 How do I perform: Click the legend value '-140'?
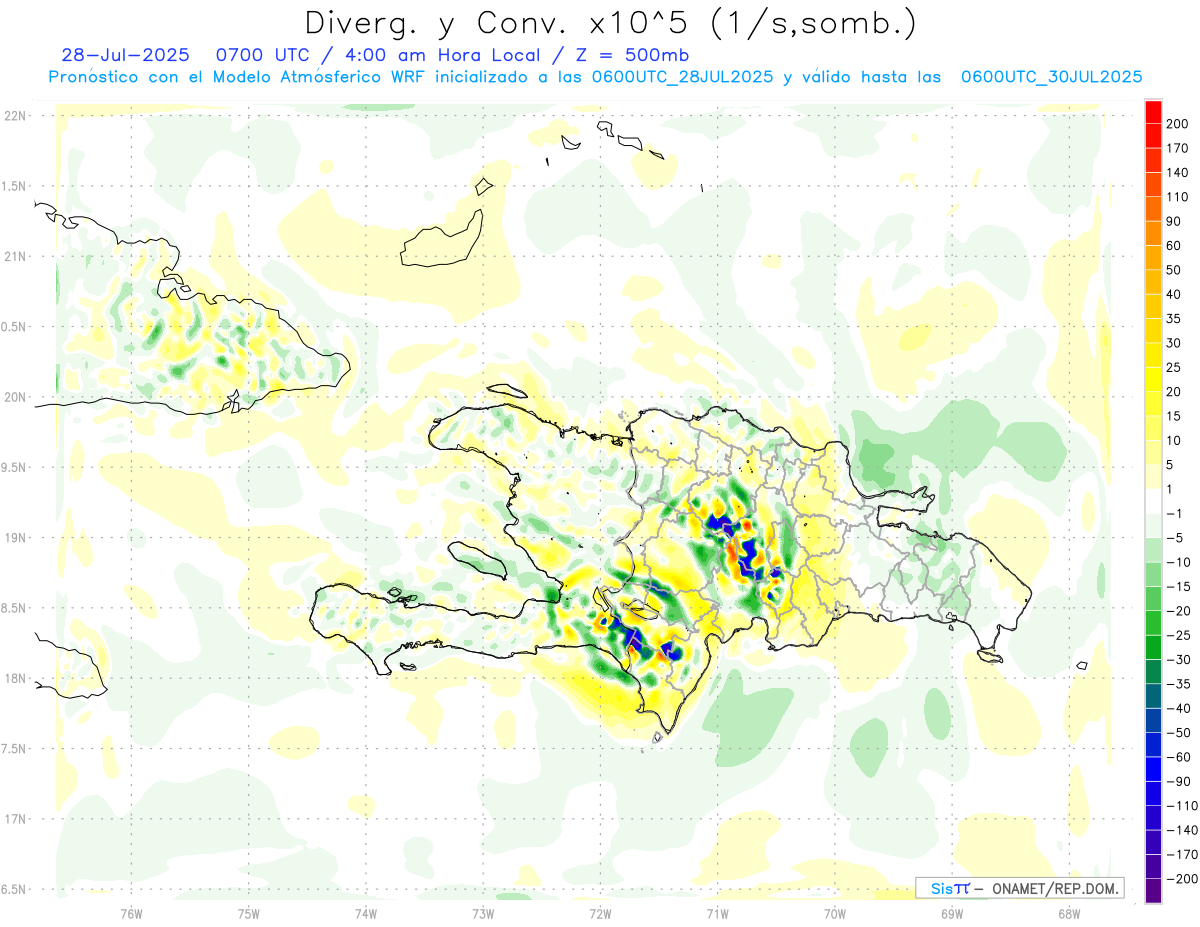click(x=1184, y=830)
